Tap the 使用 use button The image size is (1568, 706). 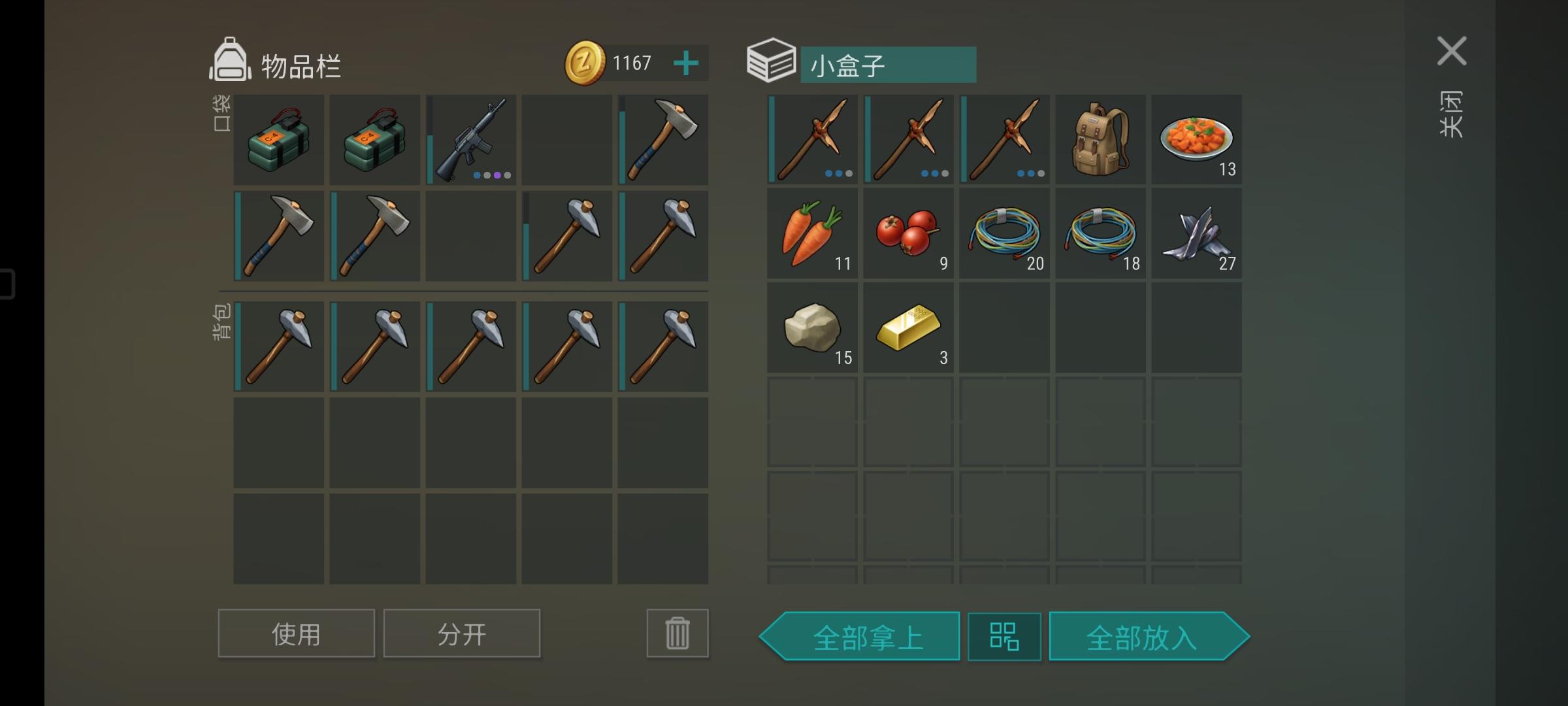(297, 633)
